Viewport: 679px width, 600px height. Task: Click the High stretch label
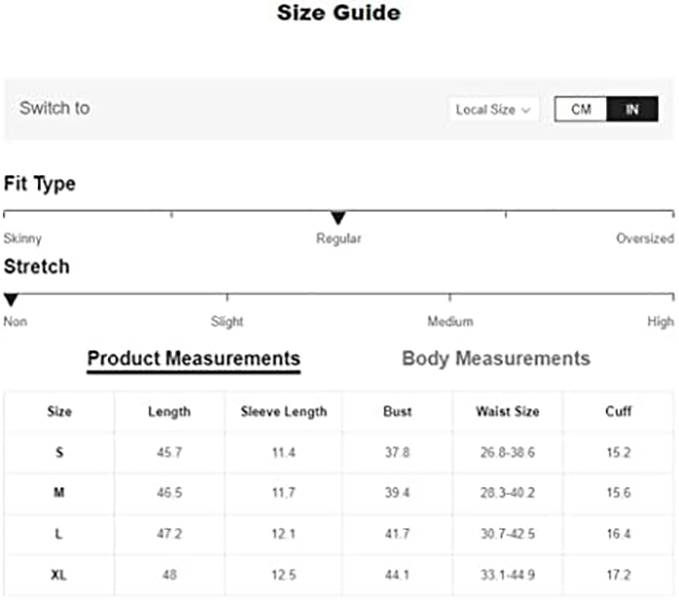[660, 322]
